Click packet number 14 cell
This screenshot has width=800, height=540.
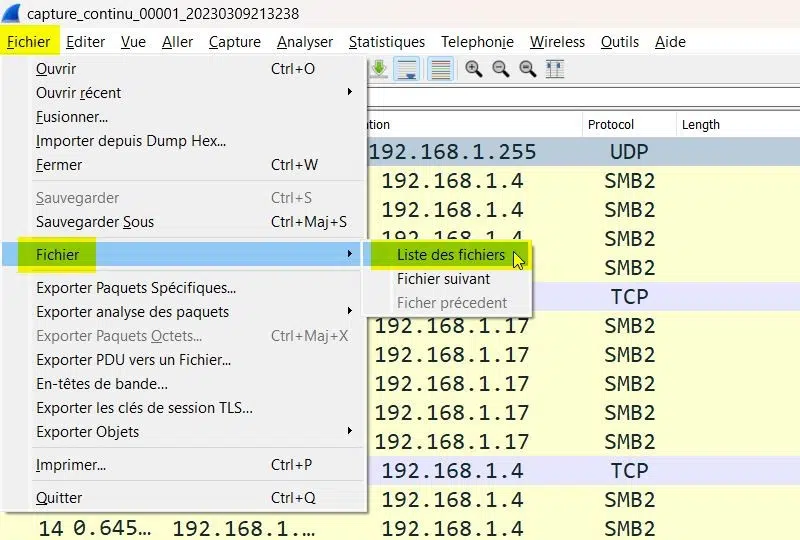51,528
